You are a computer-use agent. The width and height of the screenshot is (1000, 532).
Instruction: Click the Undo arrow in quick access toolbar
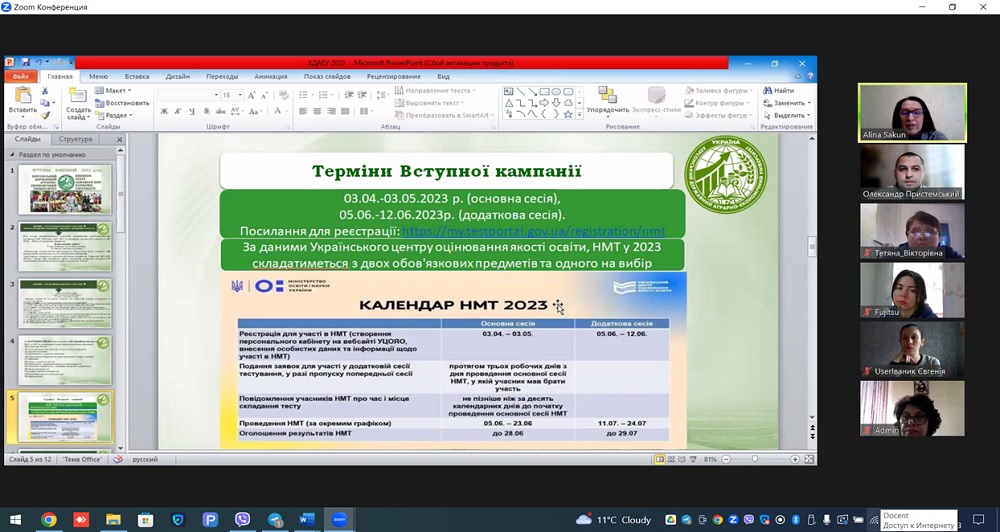(38, 63)
